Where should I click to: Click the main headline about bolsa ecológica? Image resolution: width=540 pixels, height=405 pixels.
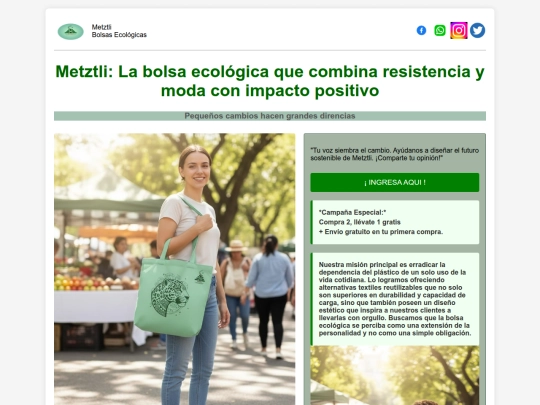[x=270, y=81]
